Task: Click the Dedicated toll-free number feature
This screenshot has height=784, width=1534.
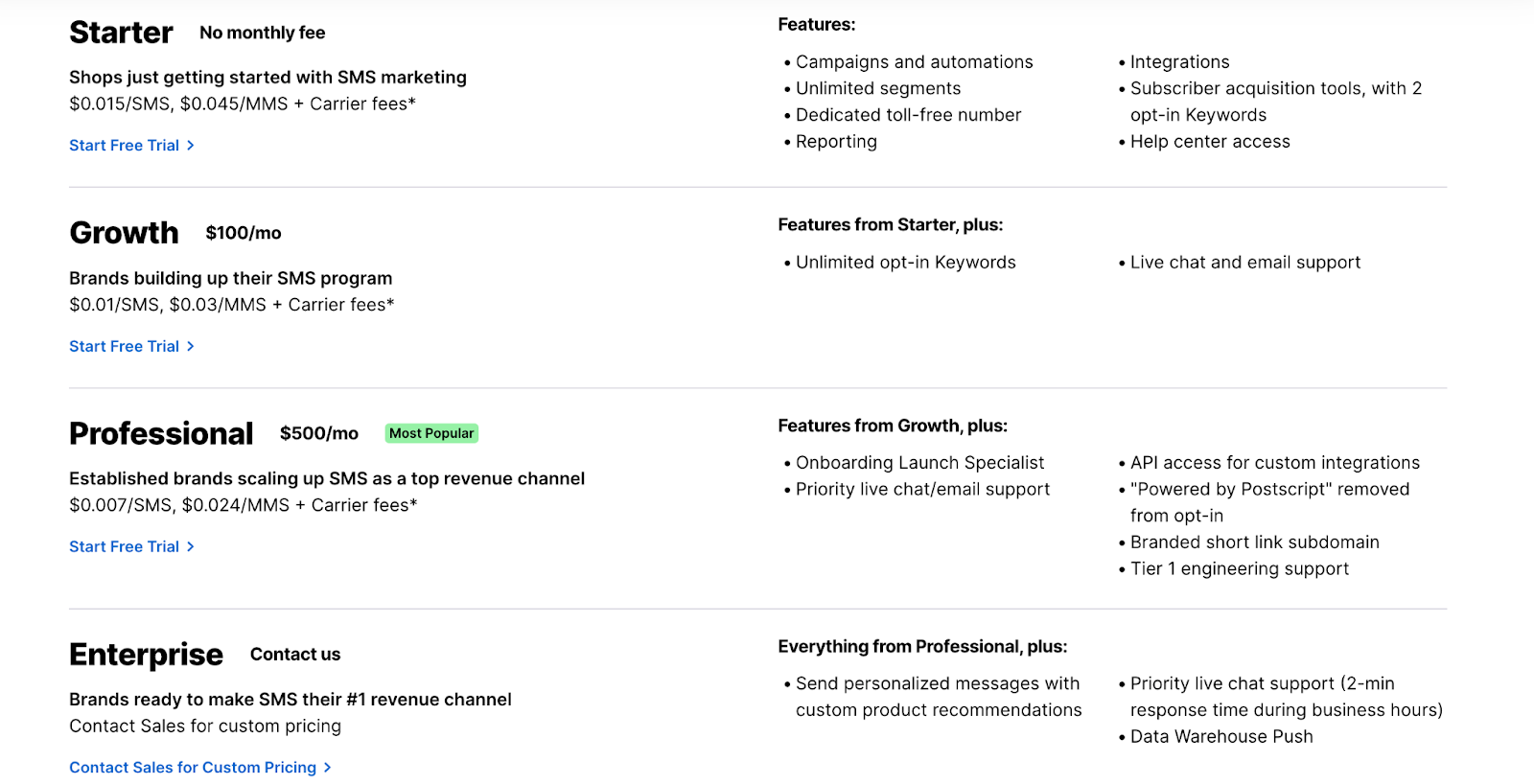Action: 908,115
